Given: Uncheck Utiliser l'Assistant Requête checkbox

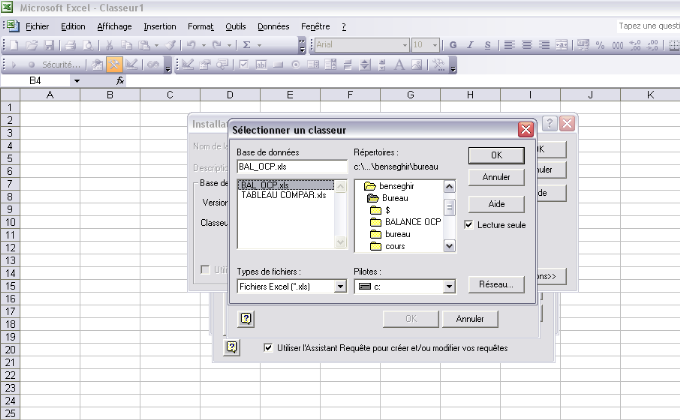Looking at the screenshot, I should [x=268, y=348].
